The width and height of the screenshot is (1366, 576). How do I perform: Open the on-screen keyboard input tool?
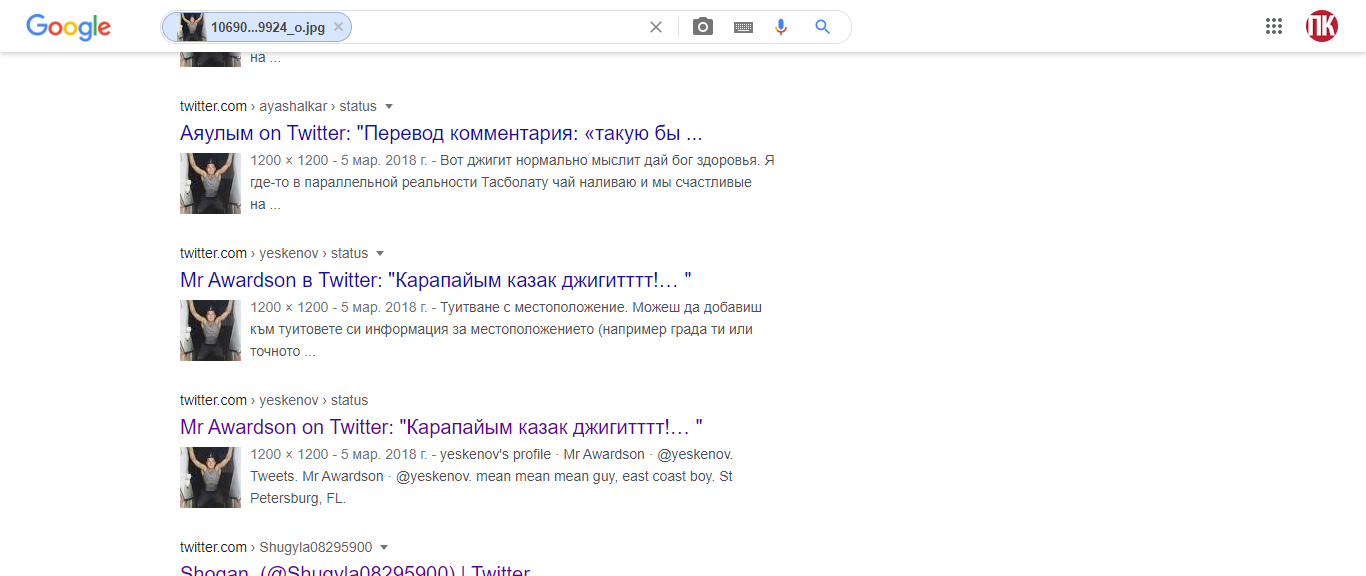[x=743, y=27]
